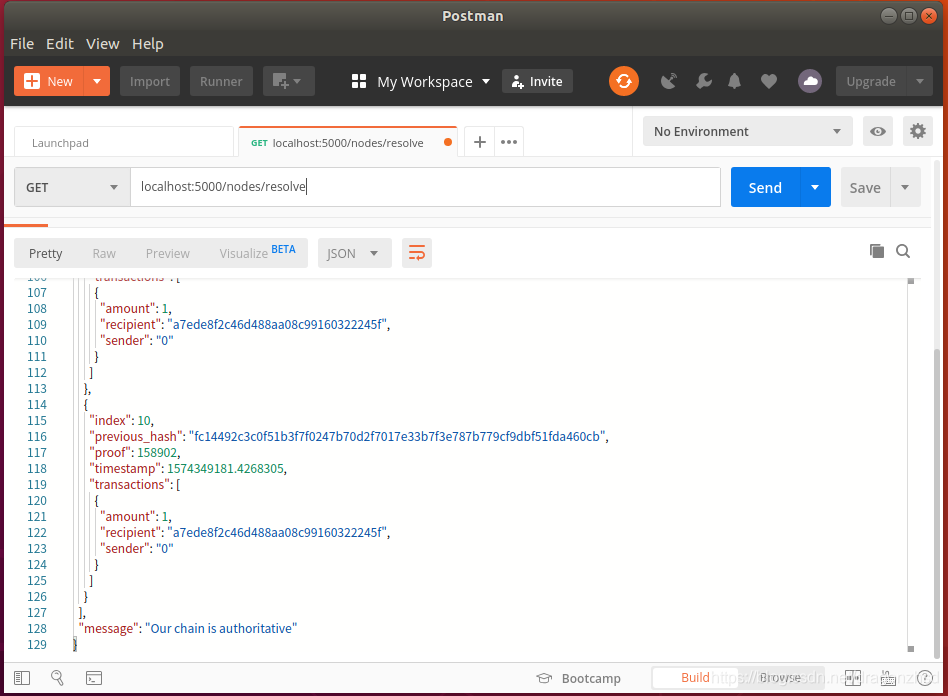948x696 pixels.
Task: Open Find and Replace icon at bottom
Action: tap(57, 678)
